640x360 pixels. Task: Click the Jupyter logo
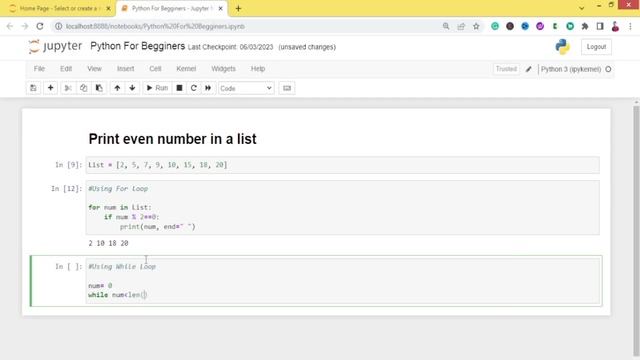point(56,46)
